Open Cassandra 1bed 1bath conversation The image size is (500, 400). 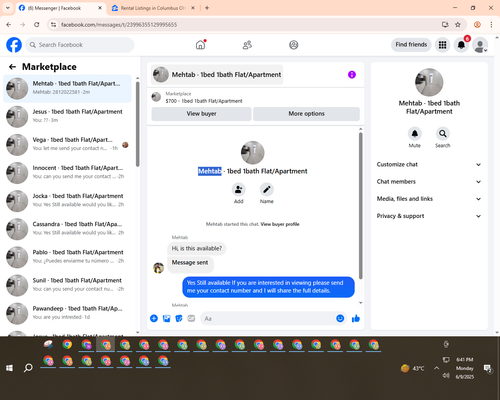tap(67, 229)
